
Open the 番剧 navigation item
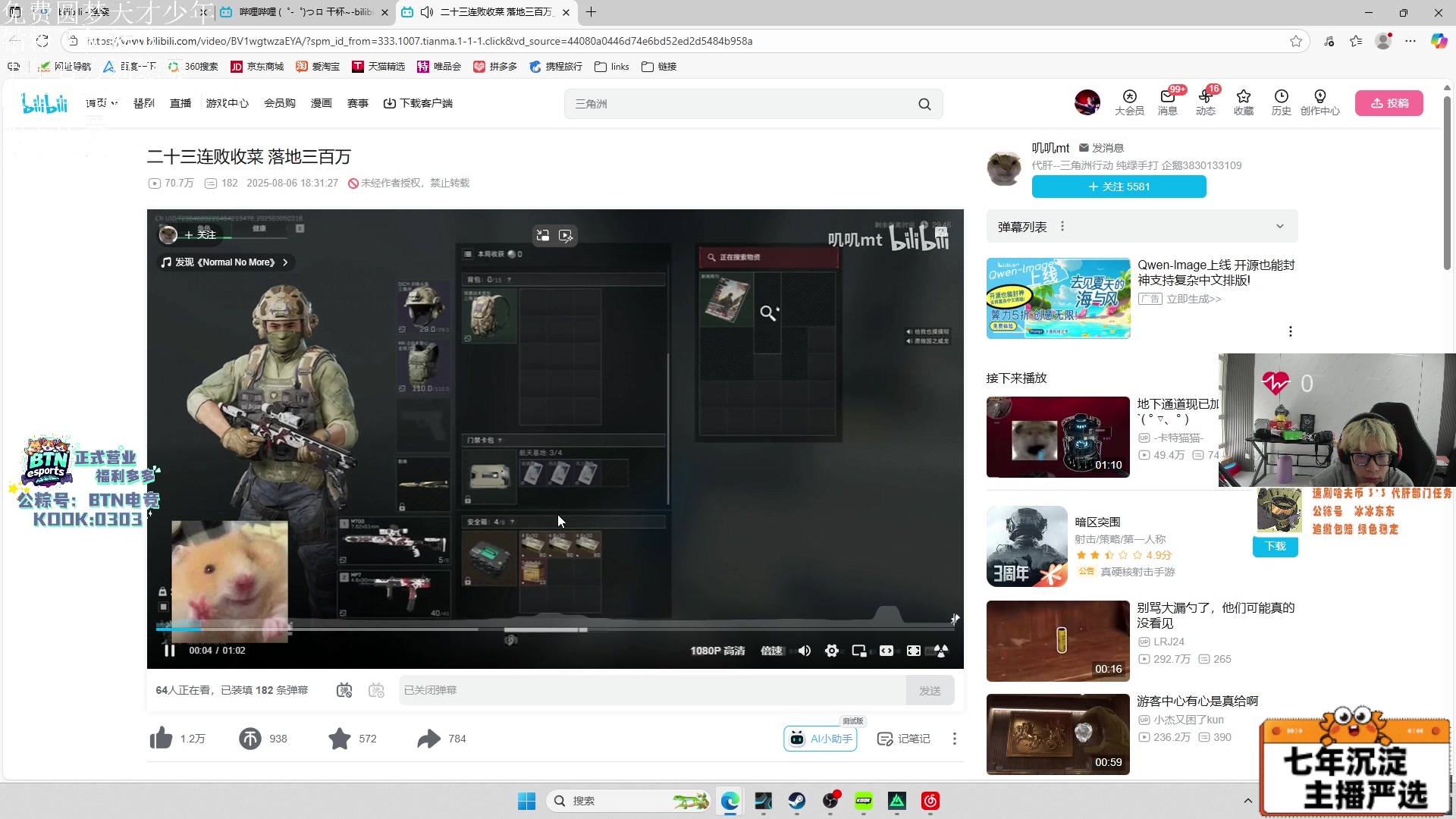[144, 103]
